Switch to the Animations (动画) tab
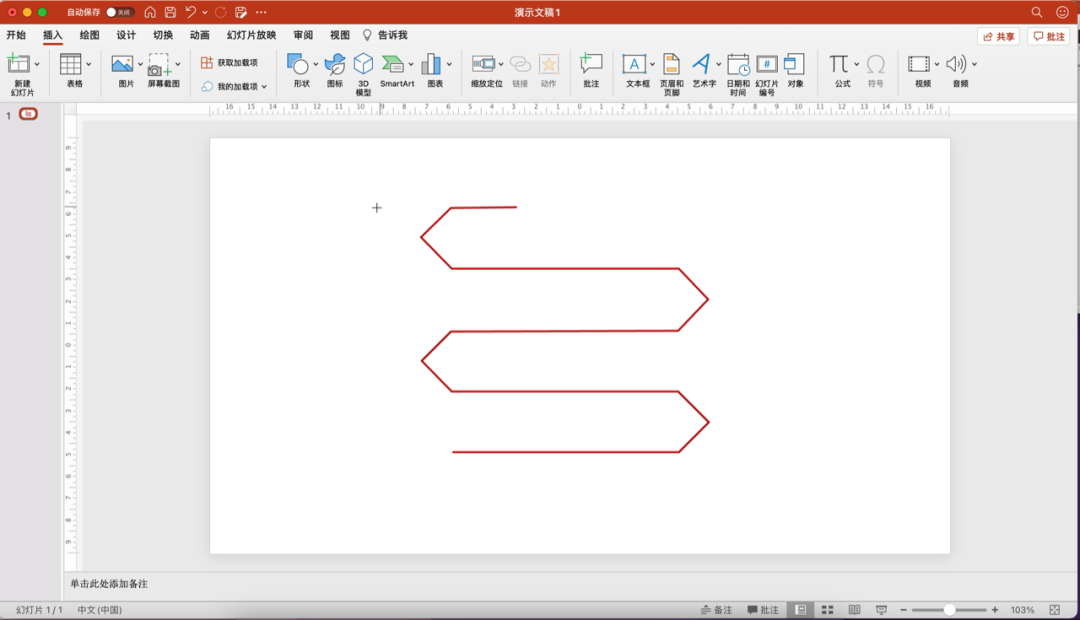This screenshot has width=1080, height=620. tap(200, 35)
